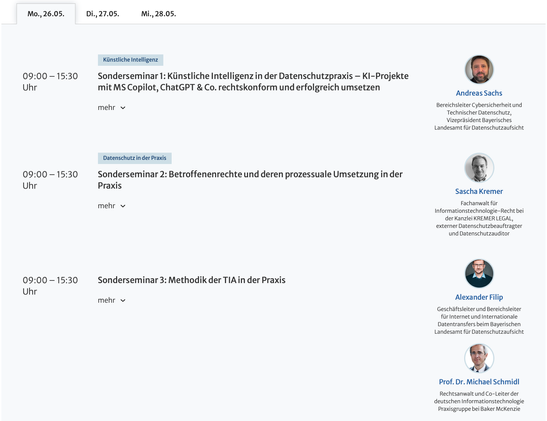
Task: Open Andreas Sachs profile link
Action: tap(479, 93)
